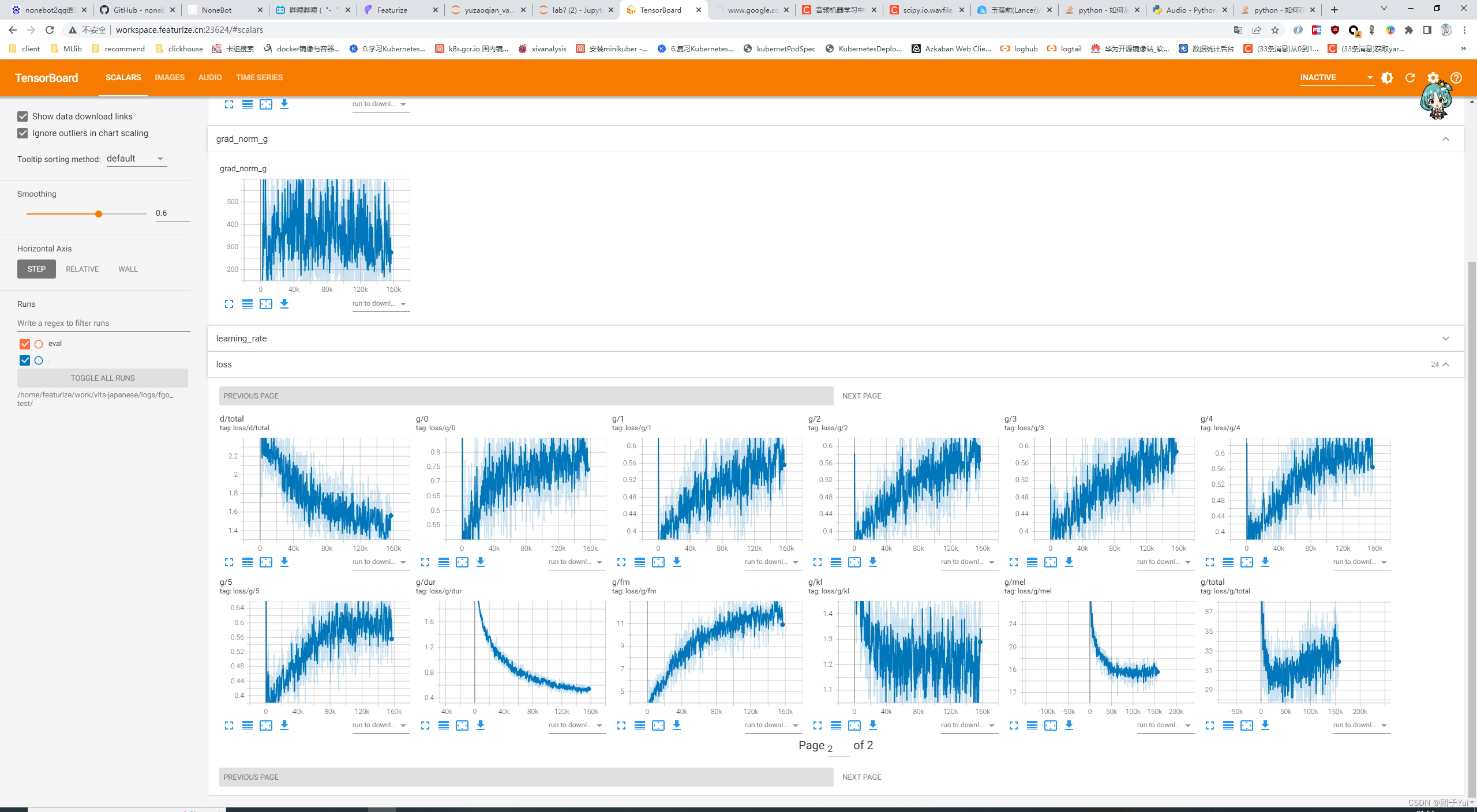Toggle dark mode theme icon
1477x812 pixels.
pyautogui.click(x=1387, y=78)
